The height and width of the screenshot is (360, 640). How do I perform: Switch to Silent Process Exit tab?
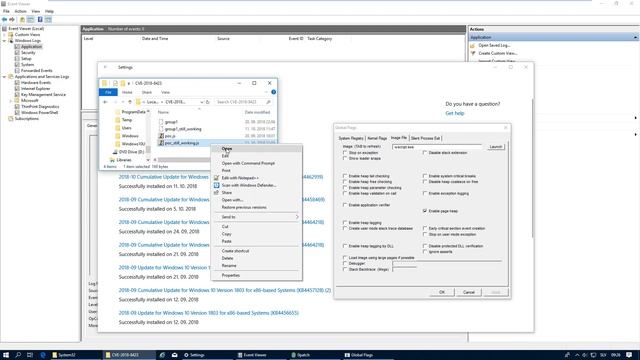click(x=426, y=138)
